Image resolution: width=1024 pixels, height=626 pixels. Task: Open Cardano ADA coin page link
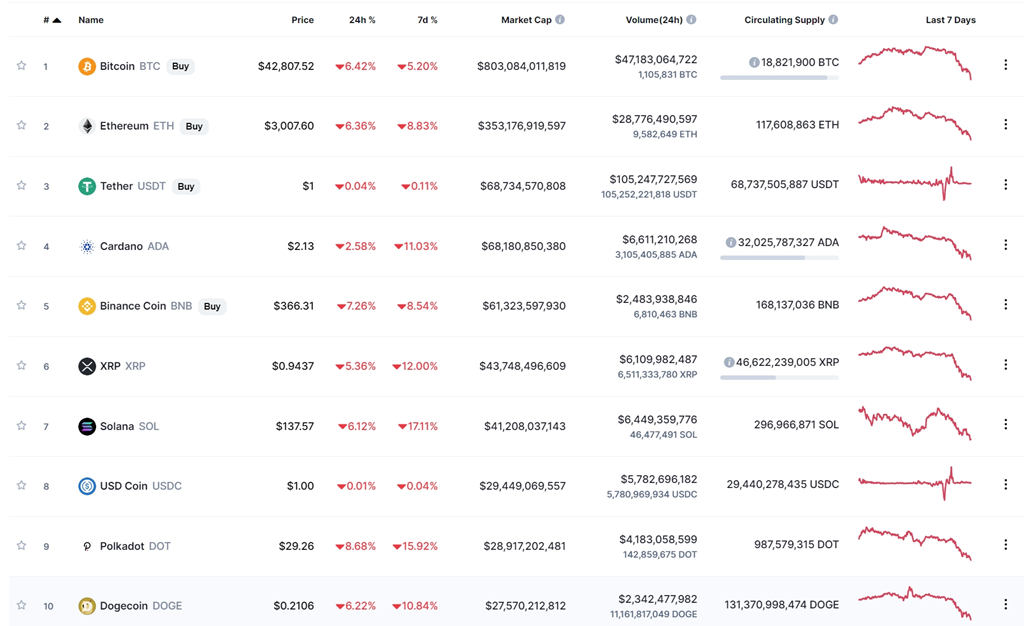(122, 246)
